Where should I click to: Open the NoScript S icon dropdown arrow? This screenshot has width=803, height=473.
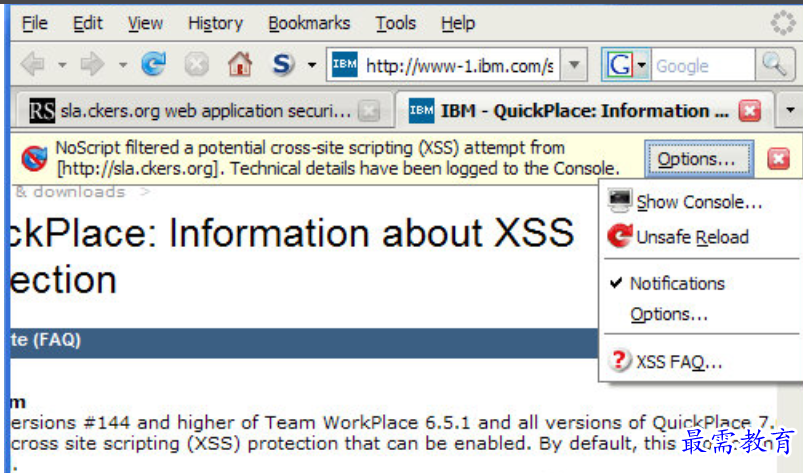point(311,65)
